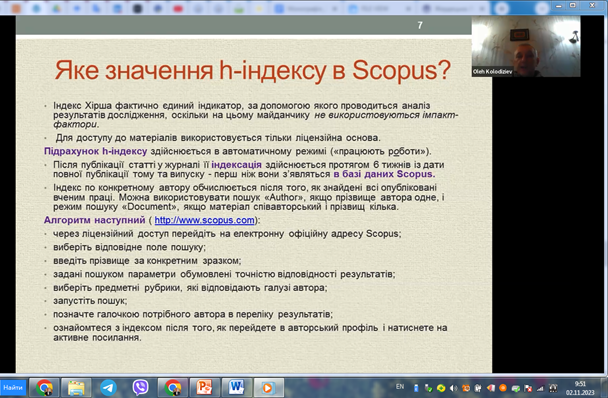Image resolution: width=608 pixels, height=398 pixels.
Task: Open the volume speaker icon in the tray
Action: pyautogui.click(x=453, y=388)
